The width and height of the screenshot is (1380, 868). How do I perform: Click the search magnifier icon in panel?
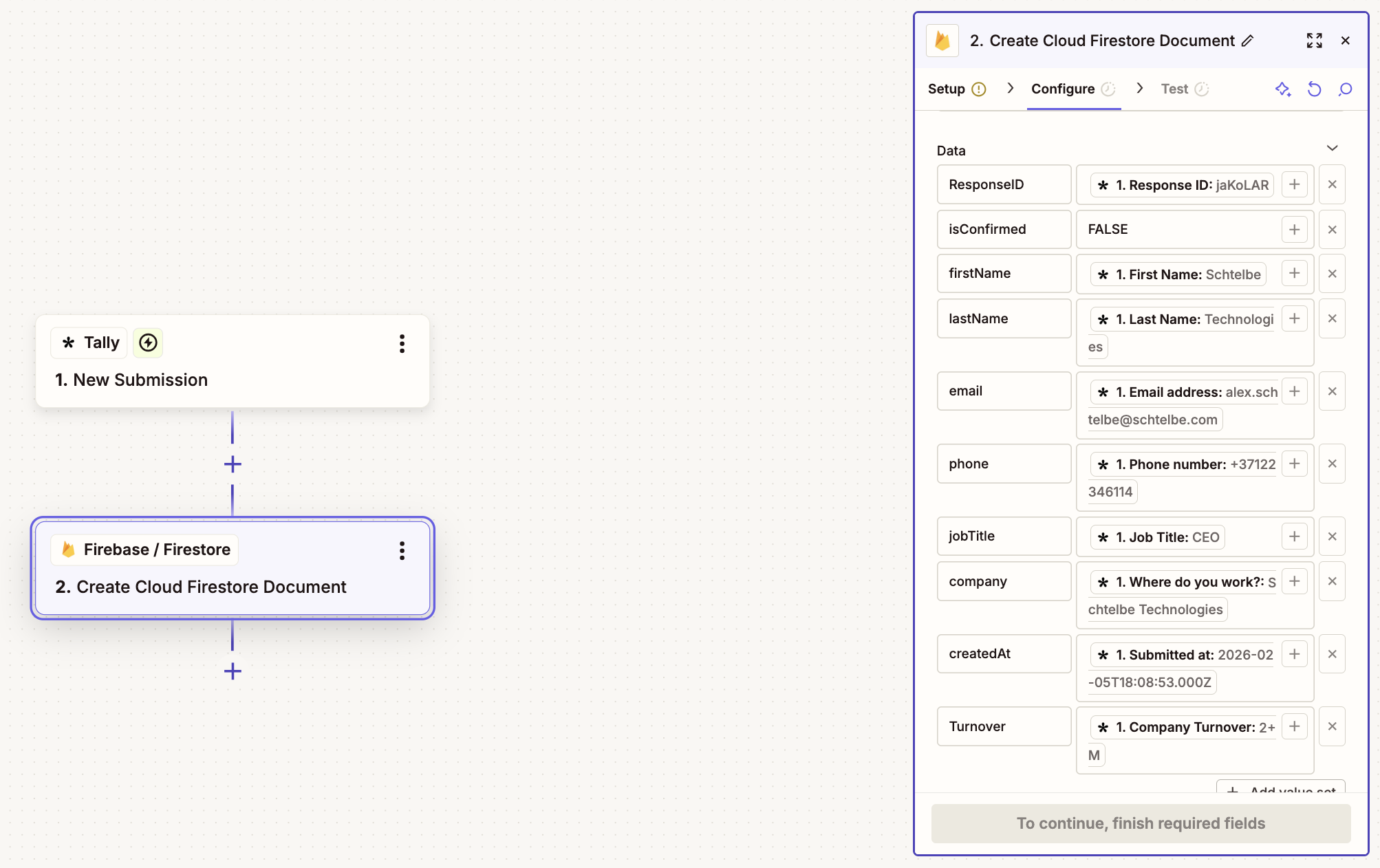click(1345, 89)
